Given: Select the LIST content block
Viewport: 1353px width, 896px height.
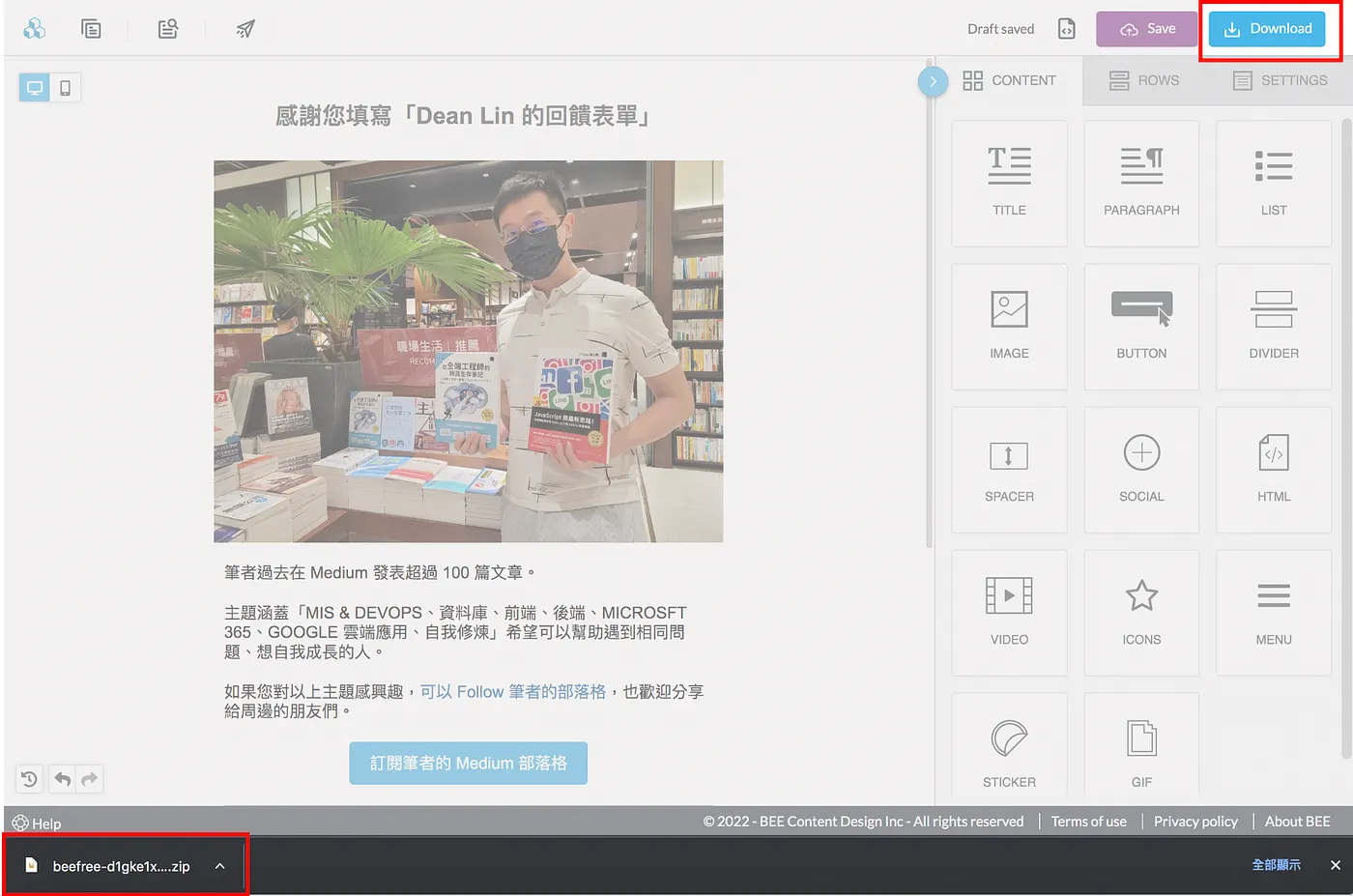Looking at the screenshot, I should tap(1274, 184).
